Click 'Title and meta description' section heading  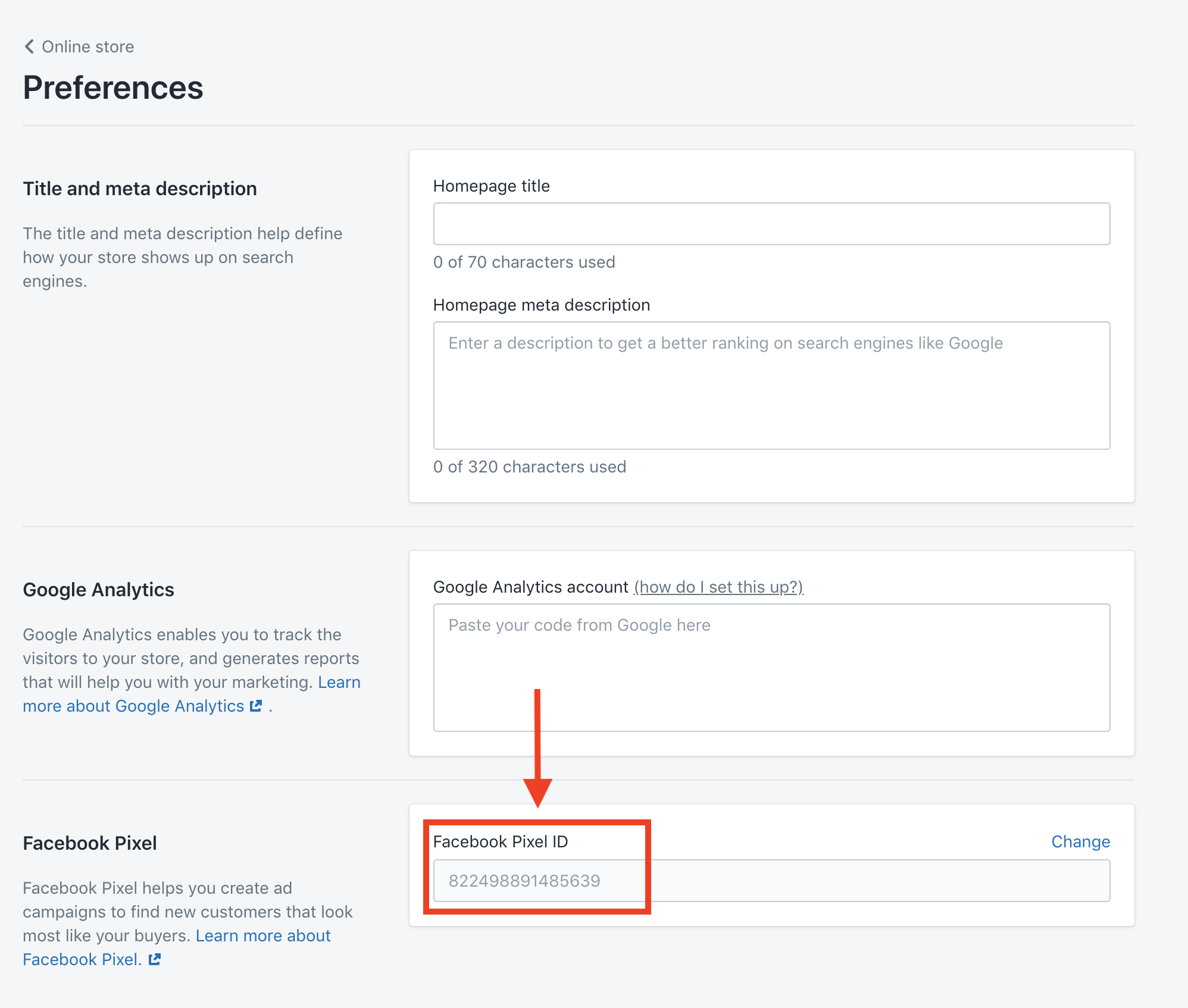point(140,189)
